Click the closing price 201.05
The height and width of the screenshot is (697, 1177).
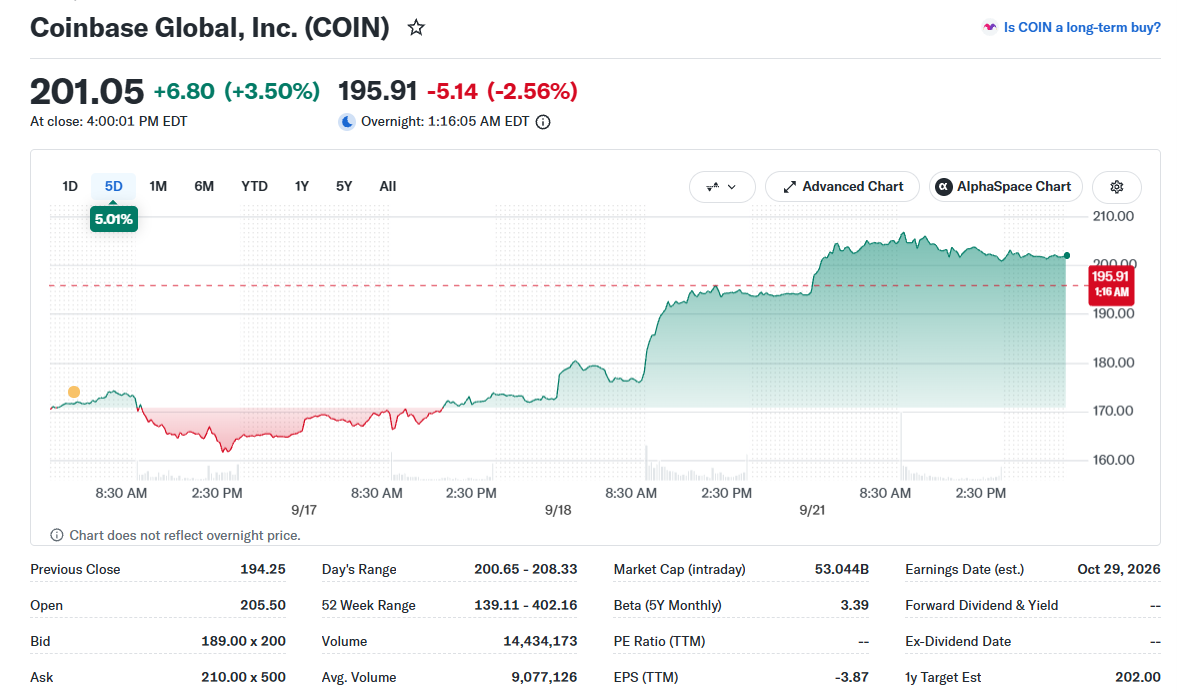pyautogui.click(x=86, y=92)
